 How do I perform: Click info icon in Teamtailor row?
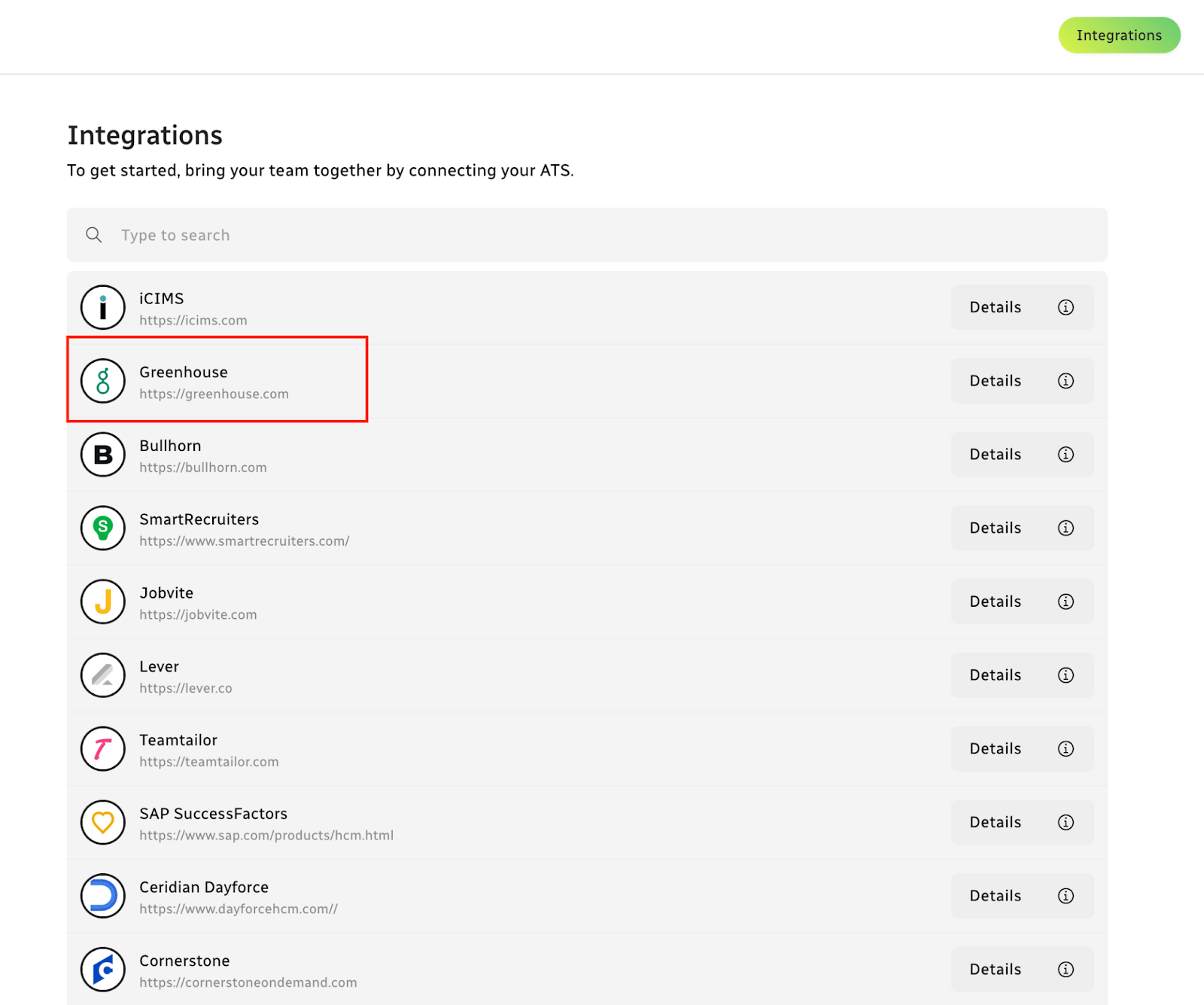1066,749
